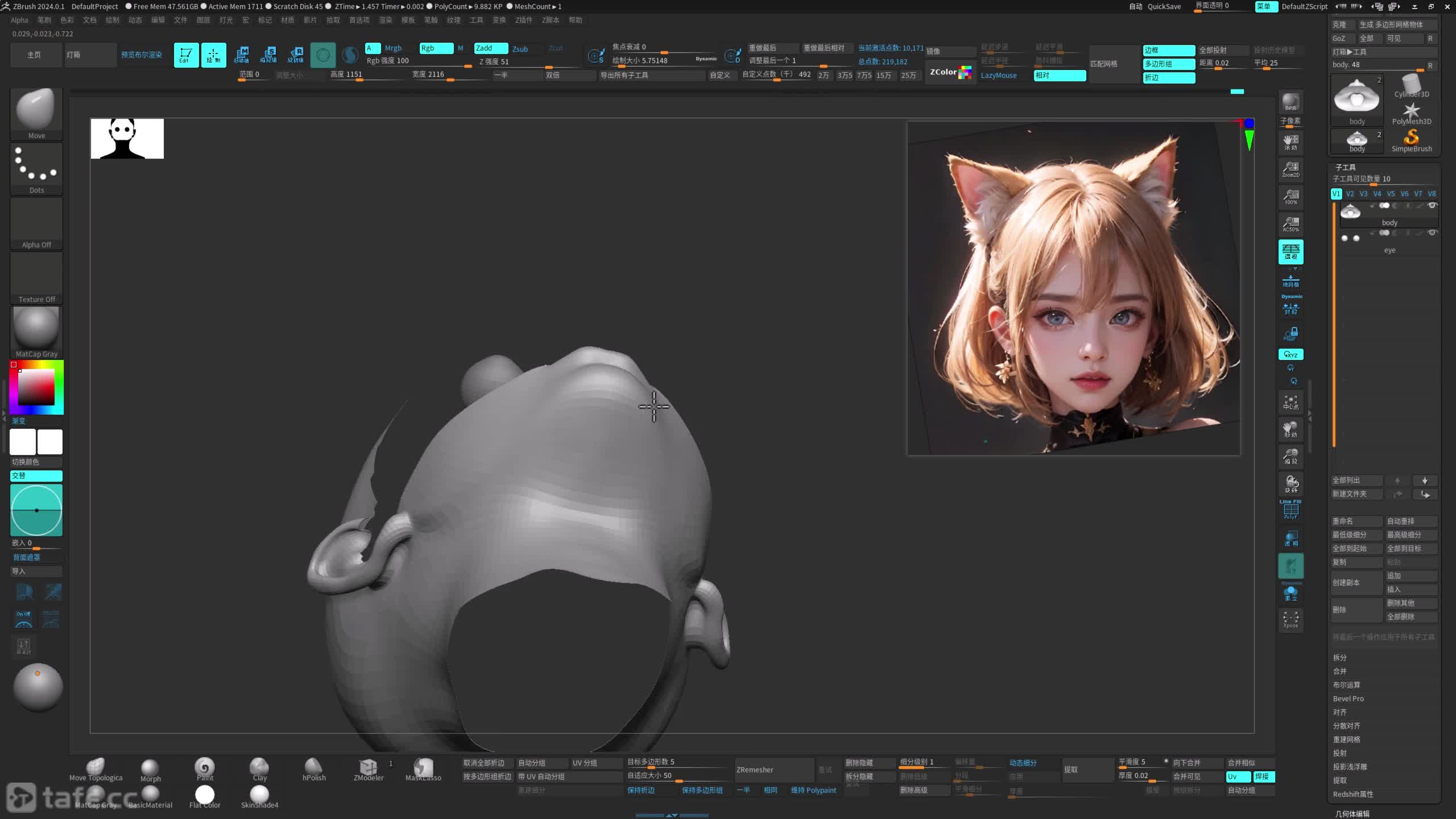Image resolution: width=1456 pixels, height=819 pixels.
Task: Open the Texture Off selector
Action: click(x=36, y=278)
